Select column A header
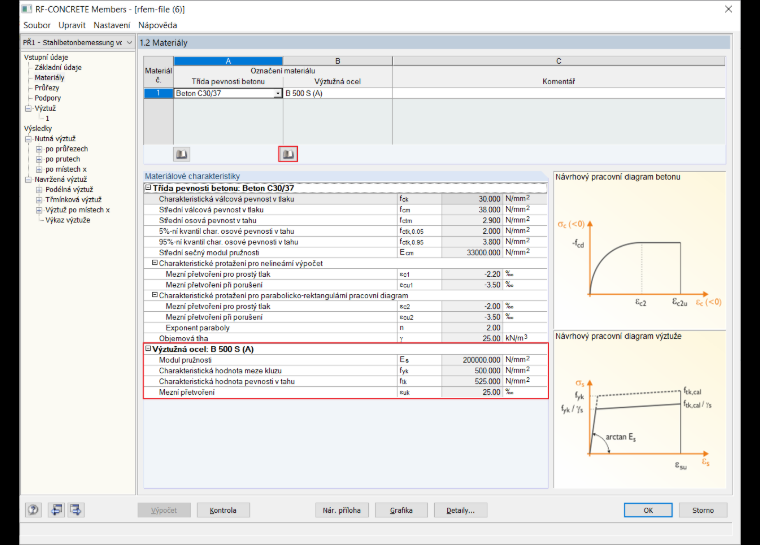This screenshot has height=545, width=760. (x=228, y=61)
